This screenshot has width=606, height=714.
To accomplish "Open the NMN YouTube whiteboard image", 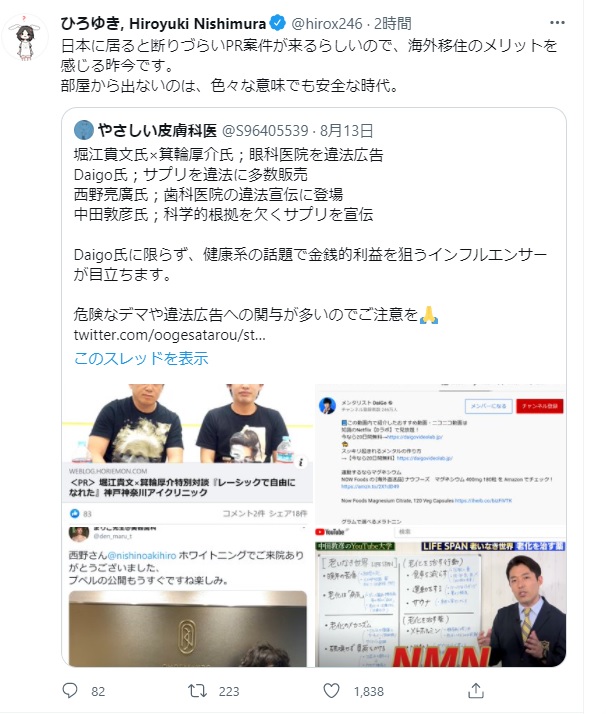I will tap(440, 595).
